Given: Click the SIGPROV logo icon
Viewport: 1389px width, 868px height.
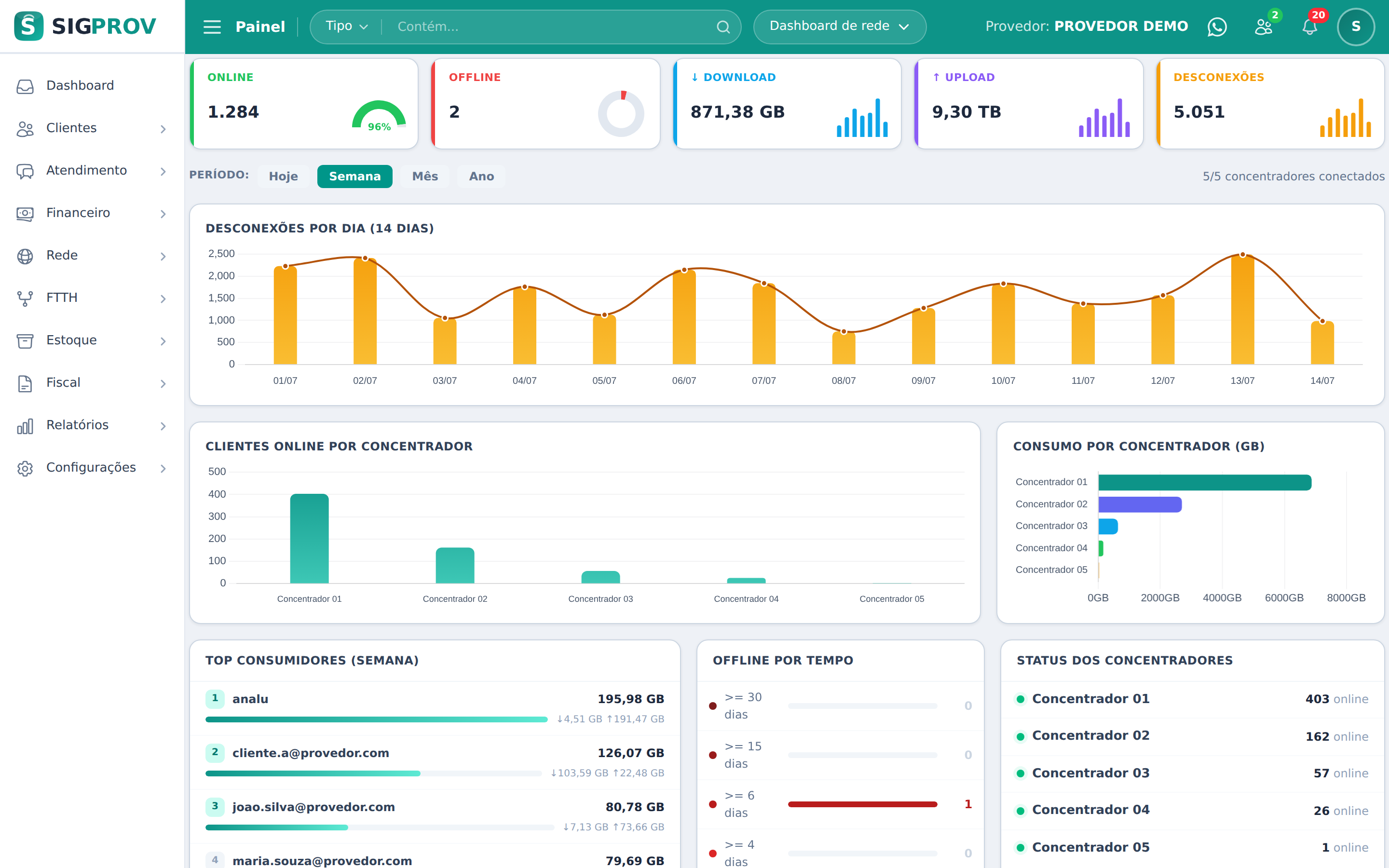Looking at the screenshot, I should (x=29, y=26).
